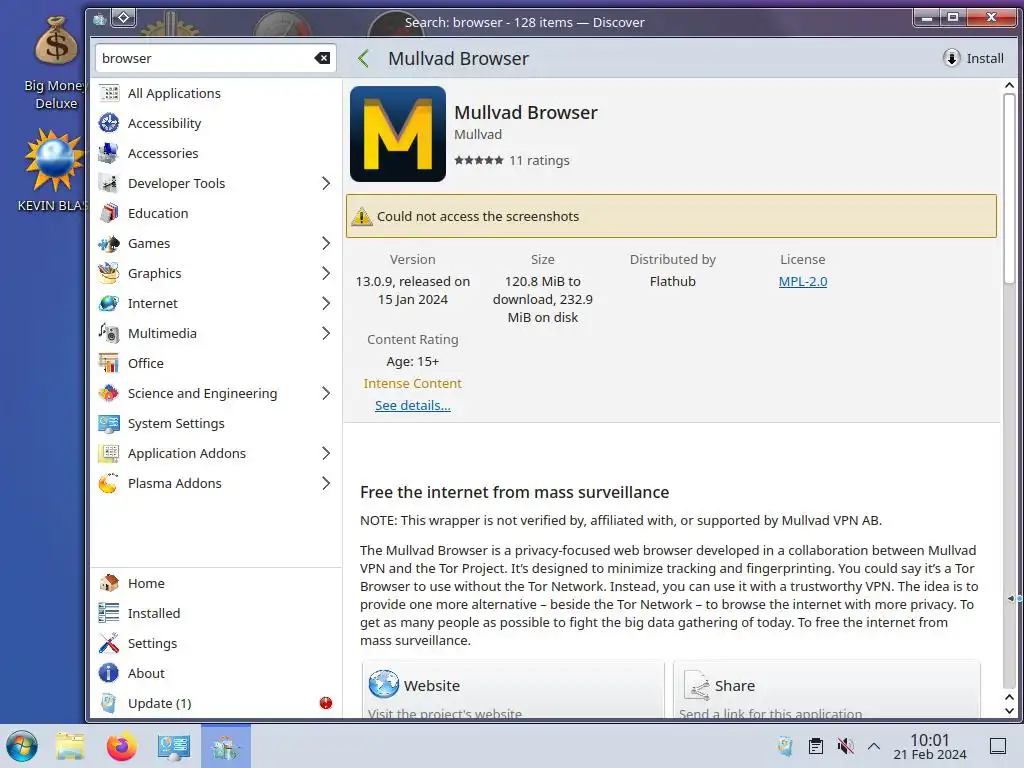Click the scrollbar up arrow
Screen dimensions: 1024x768
(x=1009, y=86)
